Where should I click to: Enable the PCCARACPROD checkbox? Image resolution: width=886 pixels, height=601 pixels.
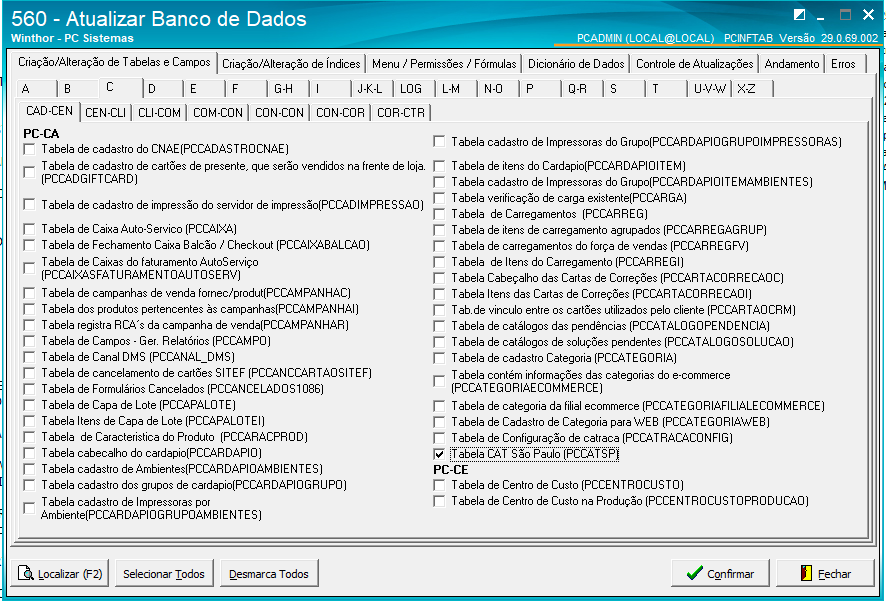tap(29, 437)
